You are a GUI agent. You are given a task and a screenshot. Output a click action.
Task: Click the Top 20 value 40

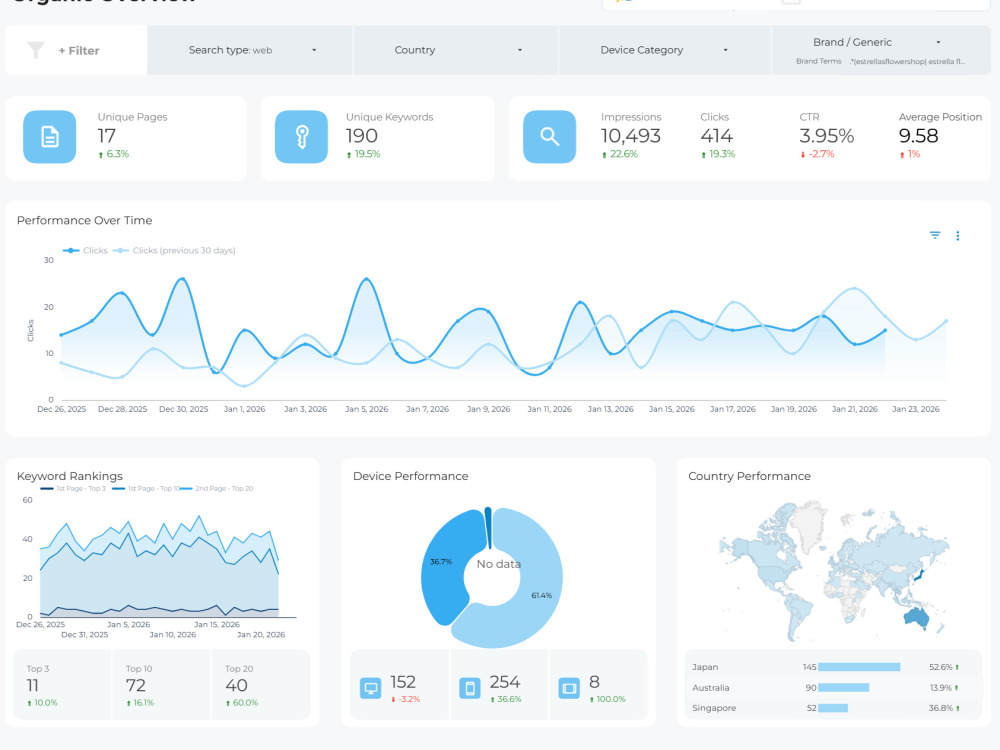coord(236,686)
